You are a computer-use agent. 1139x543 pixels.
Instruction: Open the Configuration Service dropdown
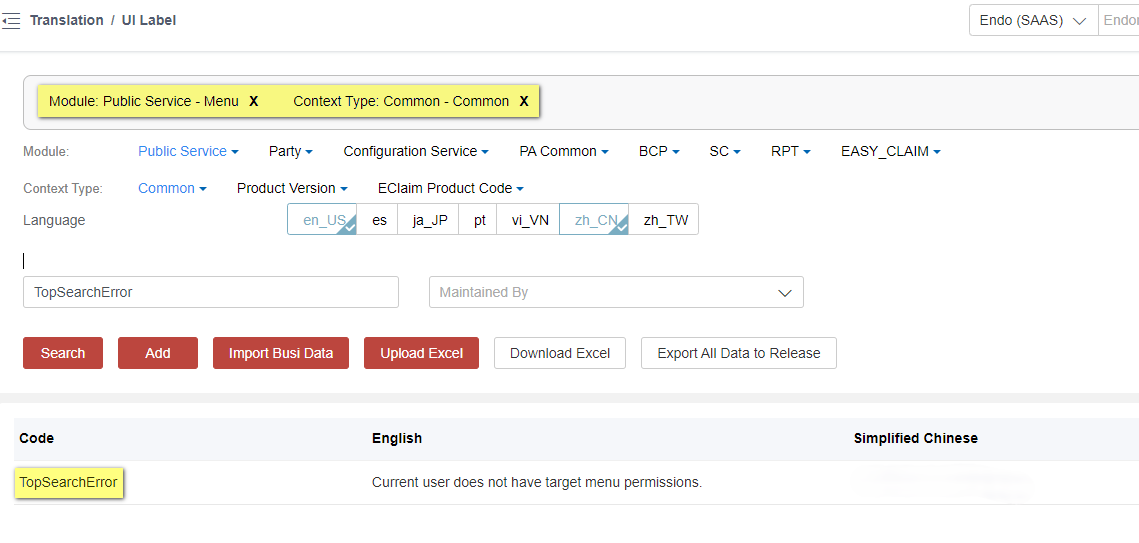[x=415, y=151]
